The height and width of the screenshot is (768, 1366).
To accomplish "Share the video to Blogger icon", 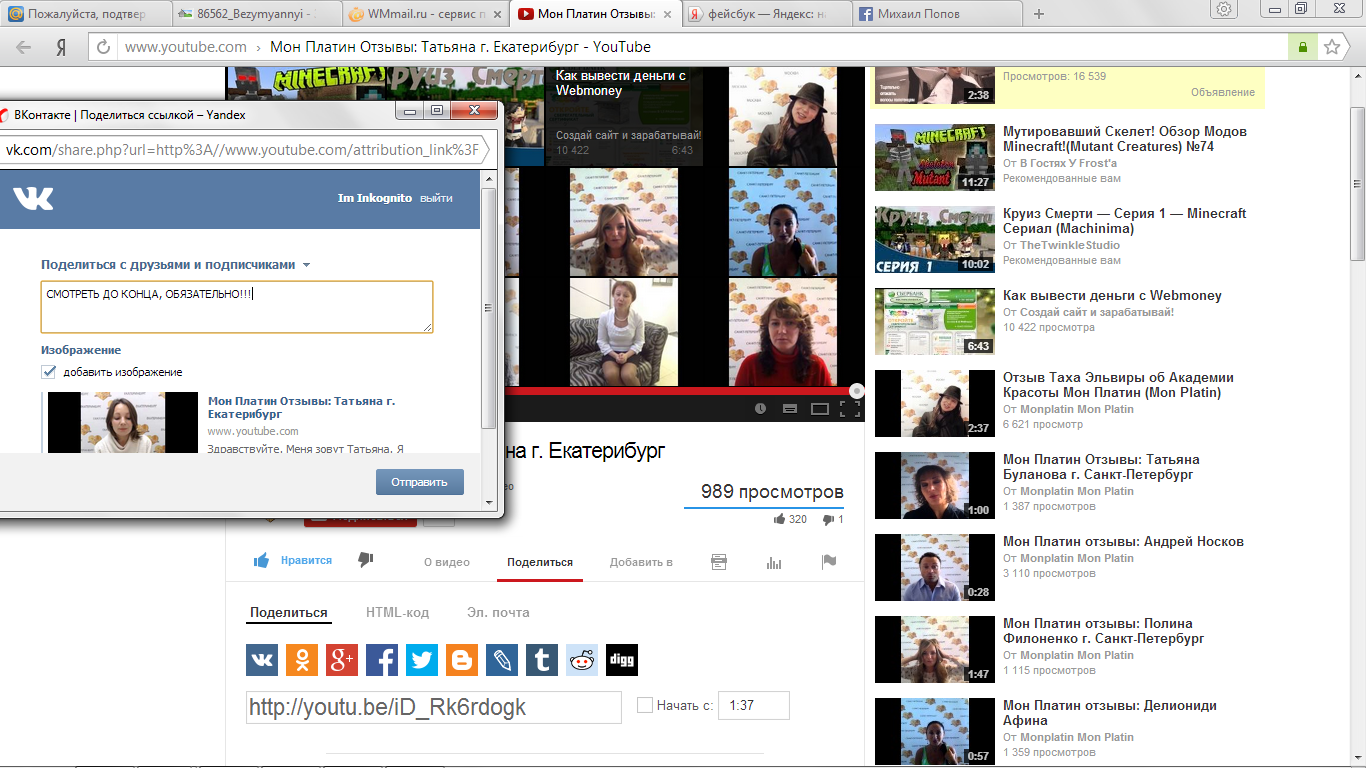I will click(x=462, y=660).
